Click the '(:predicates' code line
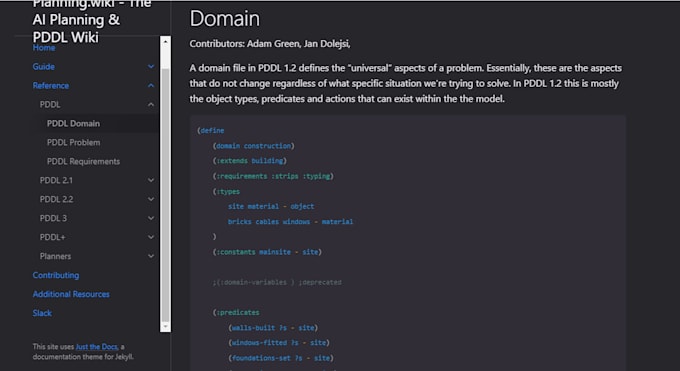Image resolution: width=680 pixels, height=371 pixels. click(x=236, y=312)
